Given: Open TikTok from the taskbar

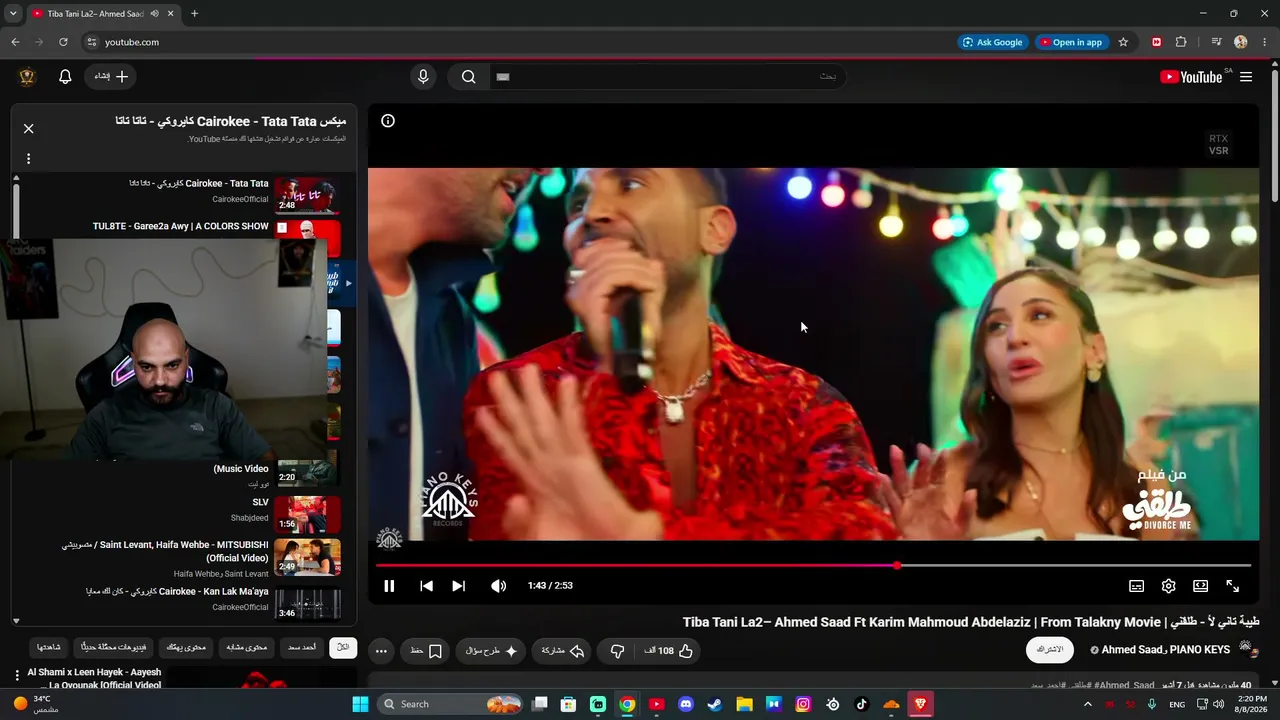Looking at the screenshot, I should pos(862,704).
